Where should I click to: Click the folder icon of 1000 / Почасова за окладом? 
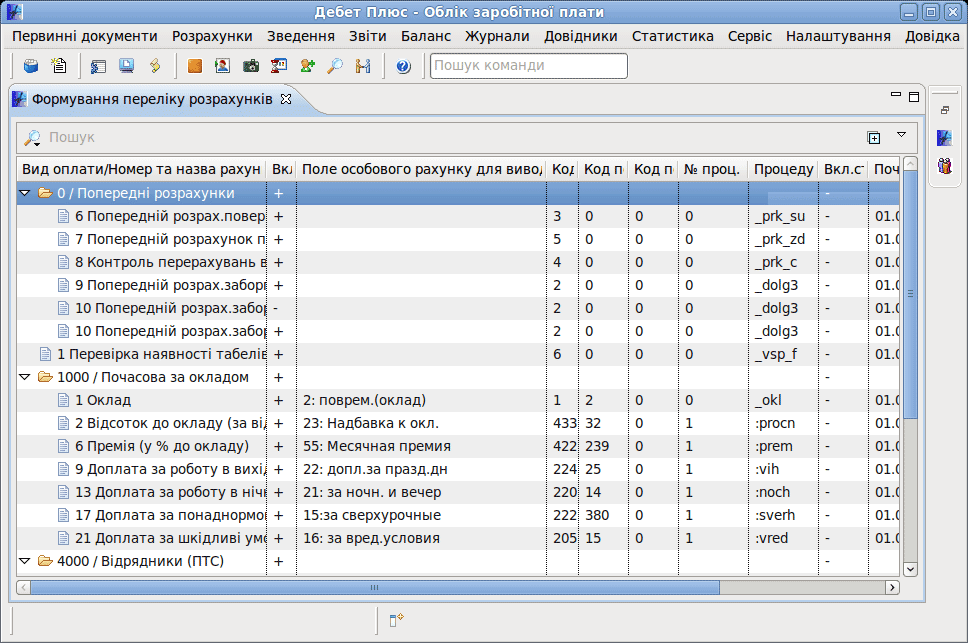[45, 377]
